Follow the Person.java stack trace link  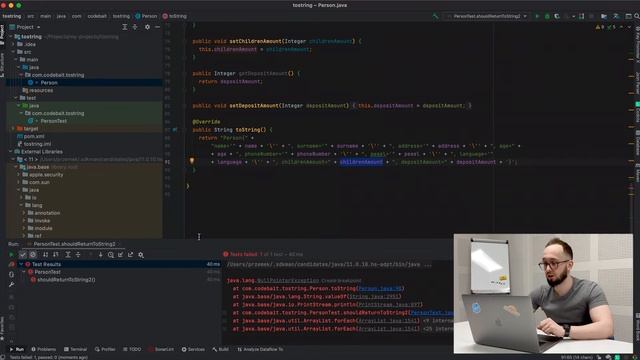pos(379,289)
